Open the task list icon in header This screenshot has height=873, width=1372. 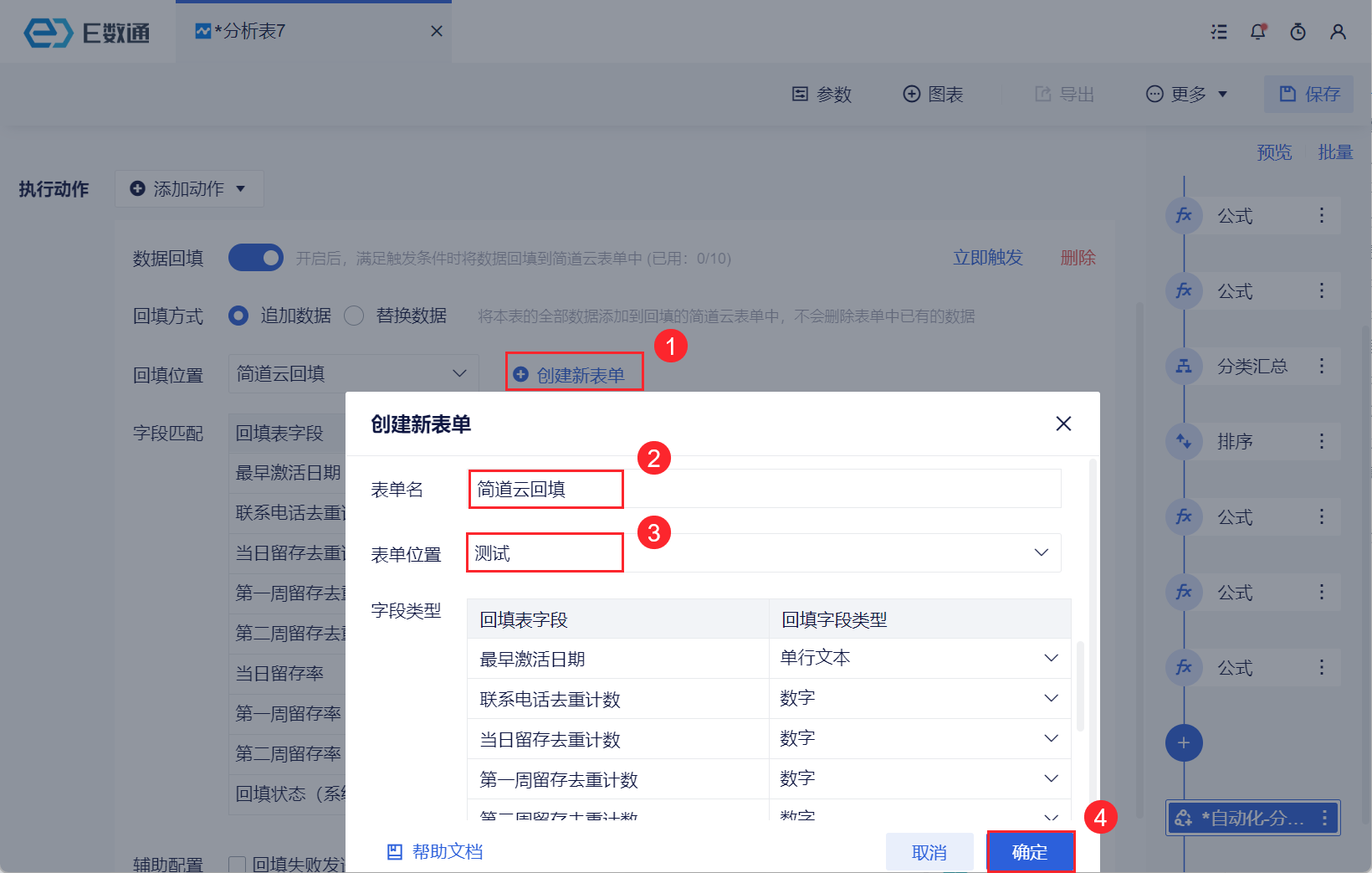pos(1219,32)
